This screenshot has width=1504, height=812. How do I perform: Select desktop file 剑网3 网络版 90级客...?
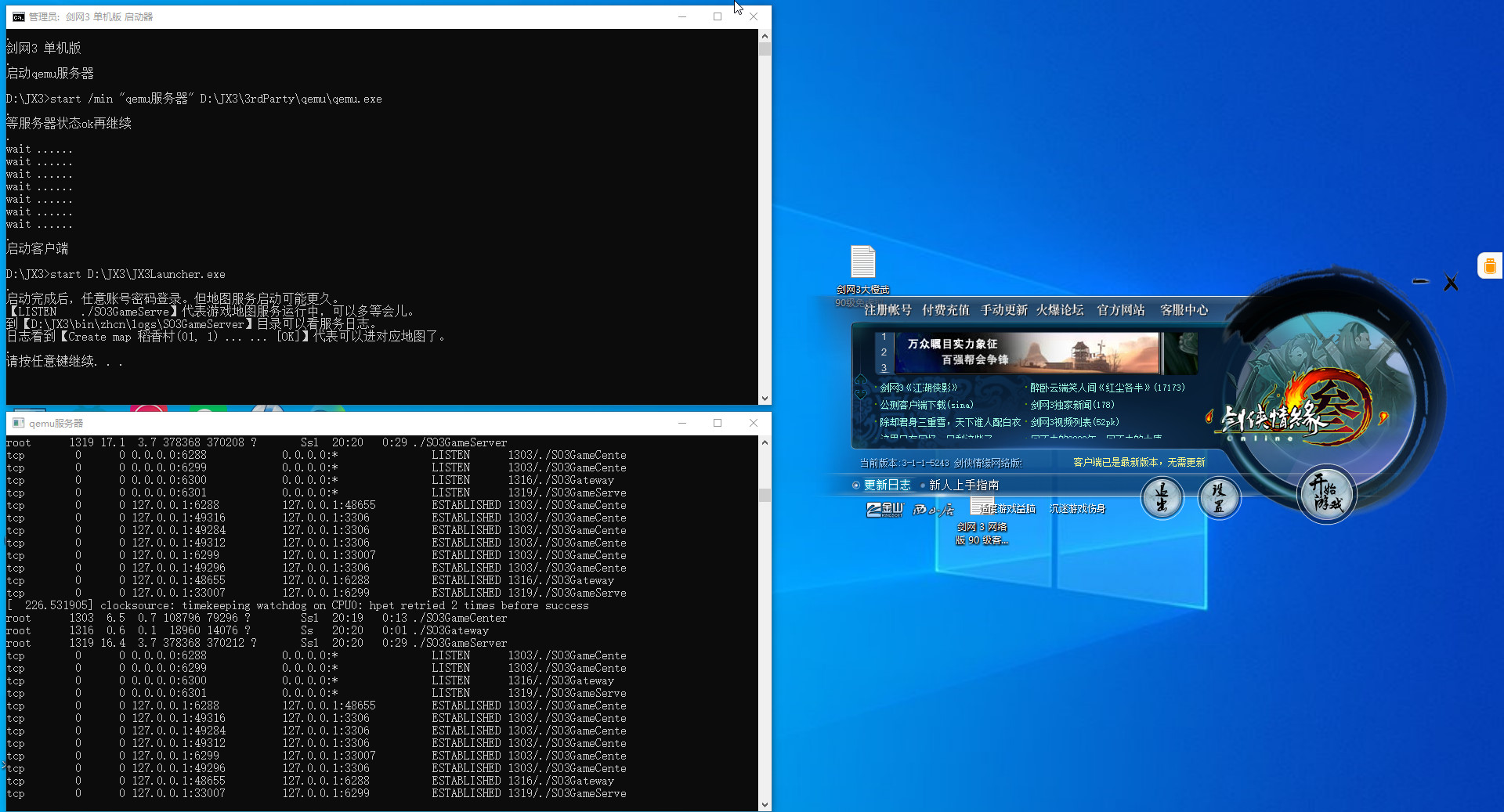pos(982,521)
